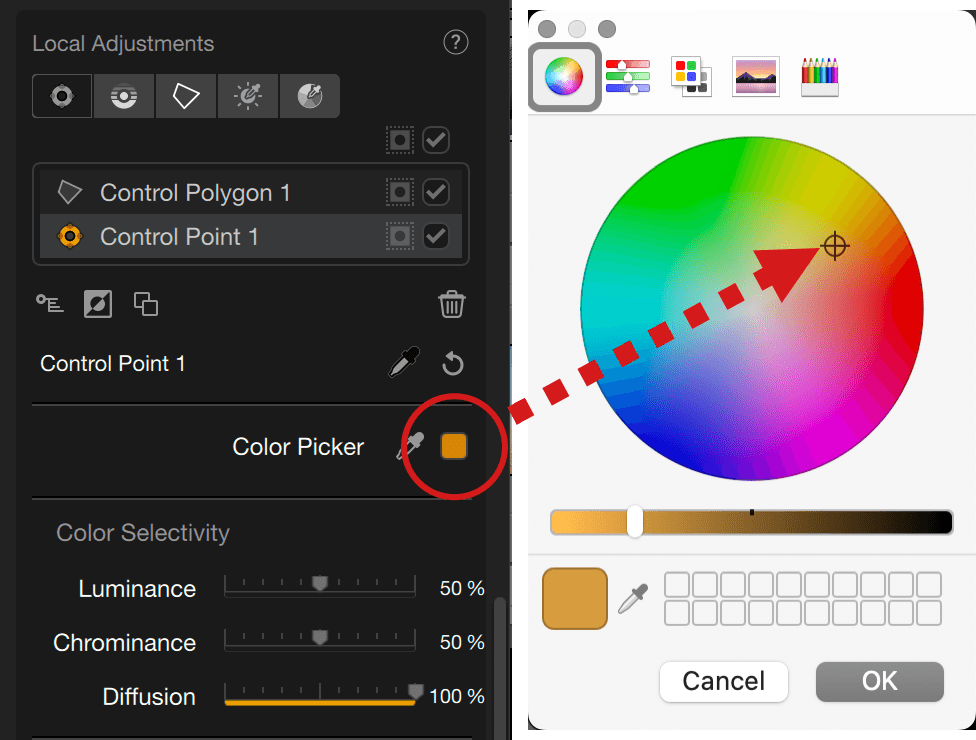
Task: Pick the eyedropper next to Control Point 1
Action: click(x=405, y=362)
